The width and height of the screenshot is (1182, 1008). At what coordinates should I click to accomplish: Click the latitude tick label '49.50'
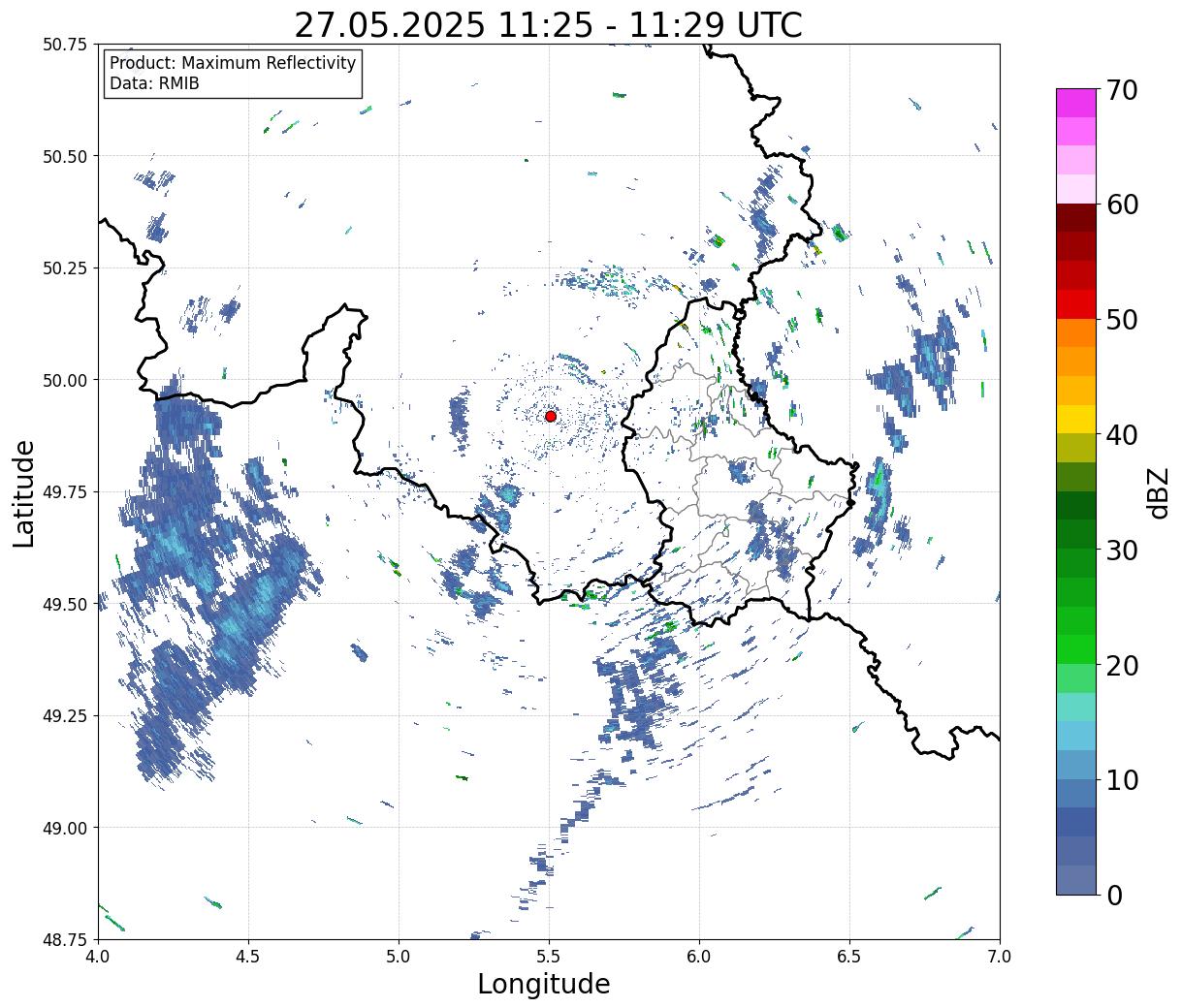65,604
